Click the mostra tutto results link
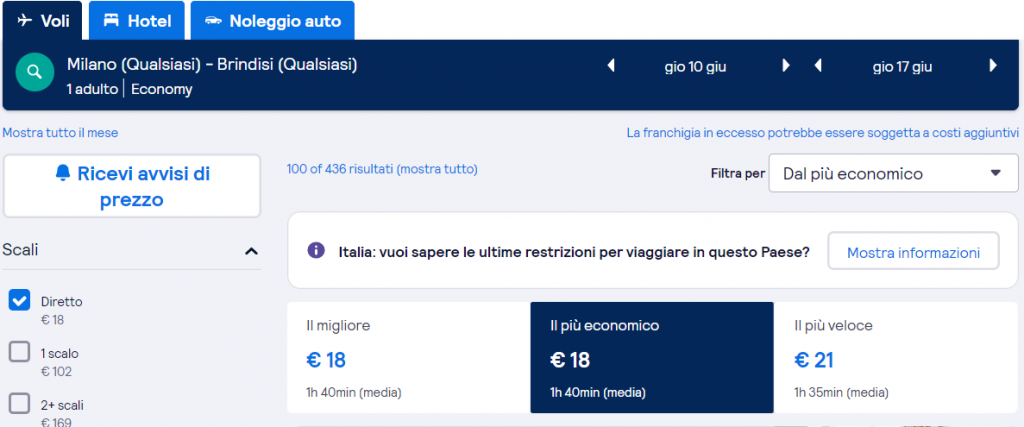 [x=437, y=169]
